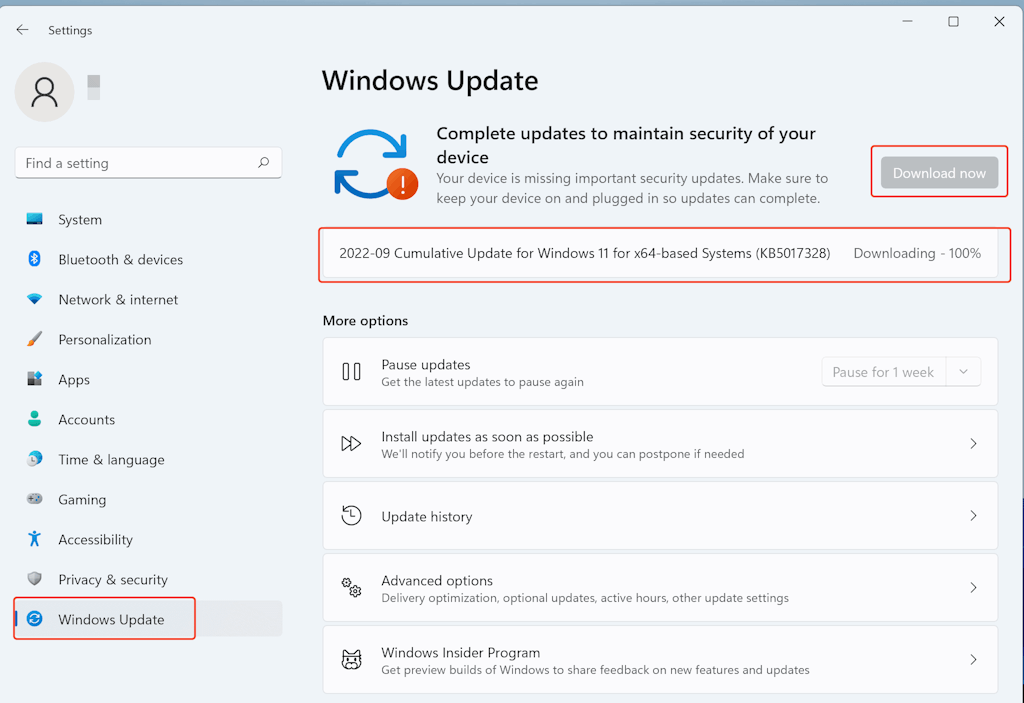This screenshot has width=1024, height=703.
Task: Click the System monitor icon
Action: pyautogui.click(x=35, y=219)
